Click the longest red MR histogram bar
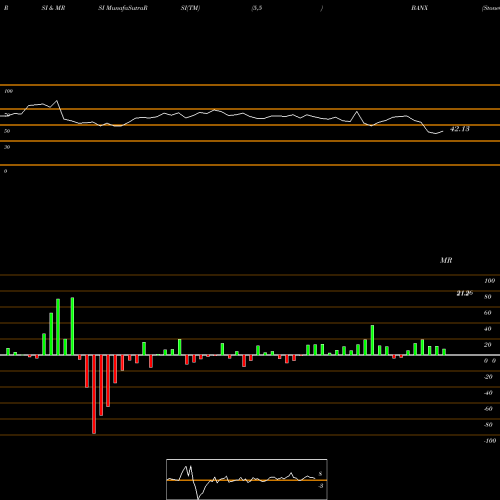Viewport: 500px width, 500px height. coord(94,394)
